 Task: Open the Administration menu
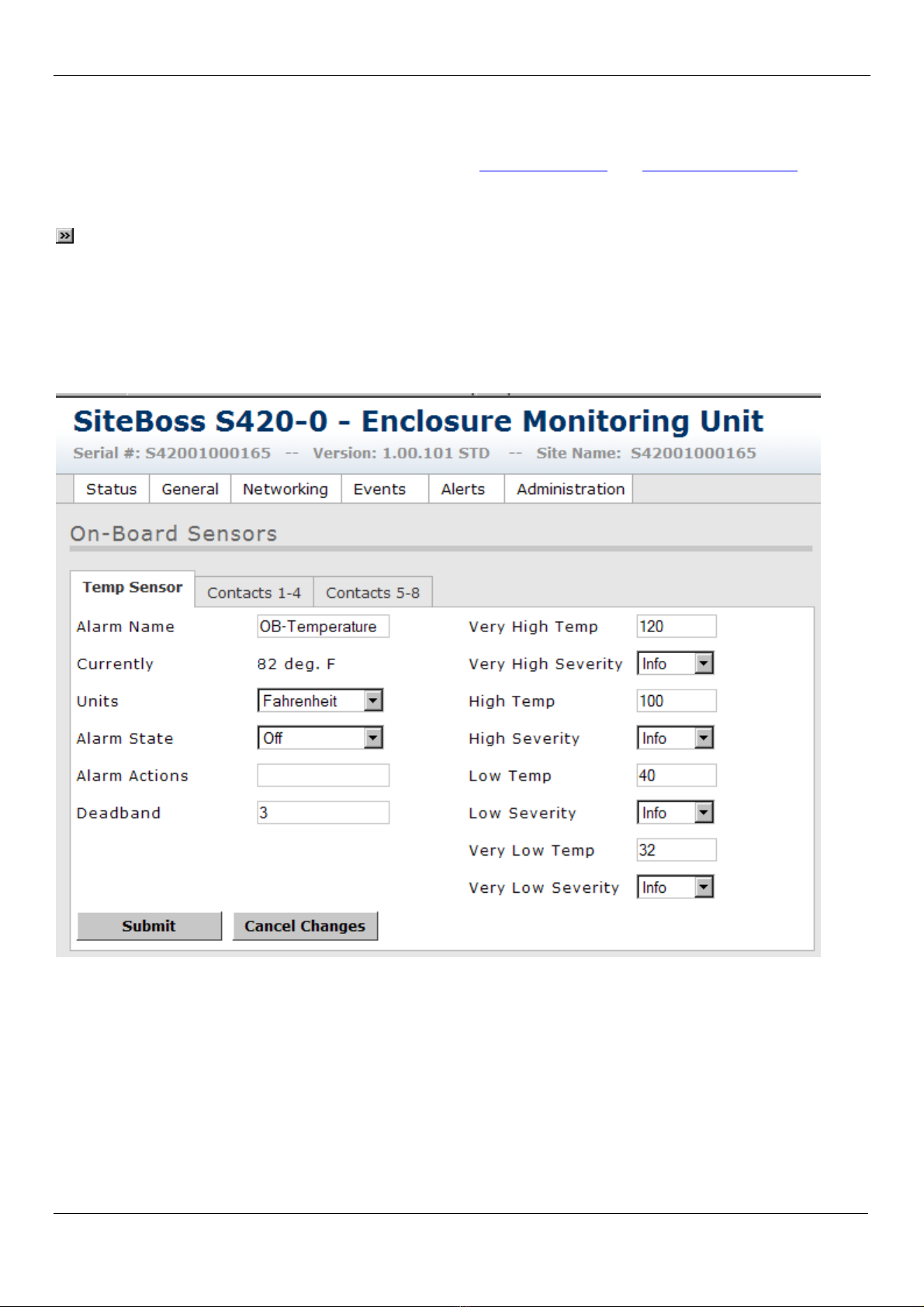pos(570,489)
